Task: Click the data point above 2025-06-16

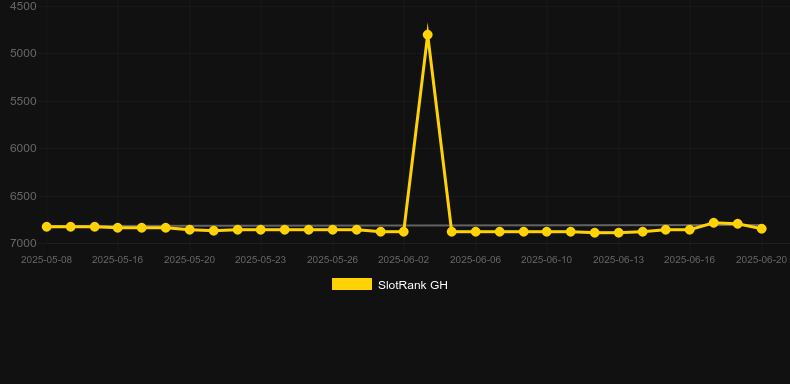Action: [x=690, y=230]
